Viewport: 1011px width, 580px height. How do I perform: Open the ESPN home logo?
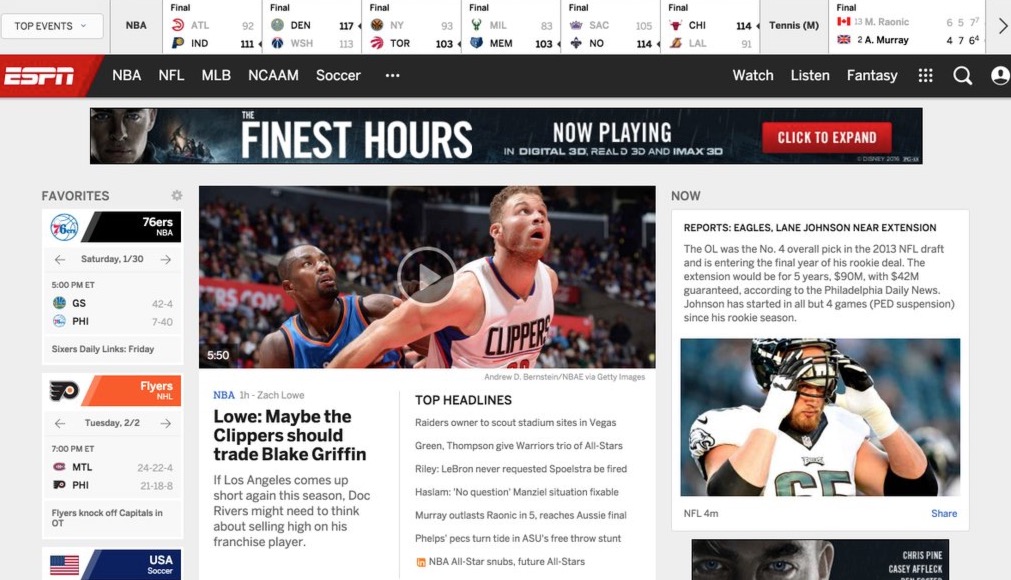click(39, 76)
